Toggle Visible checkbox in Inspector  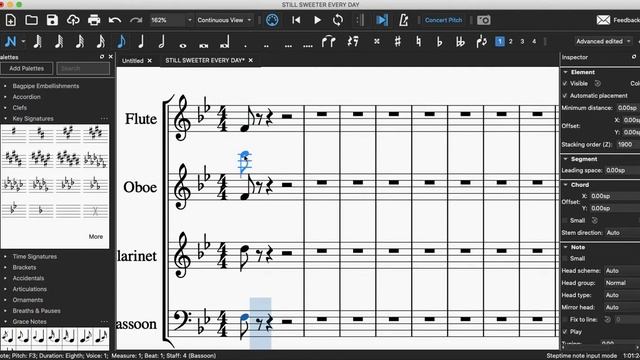pyautogui.click(x=565, y=83)
